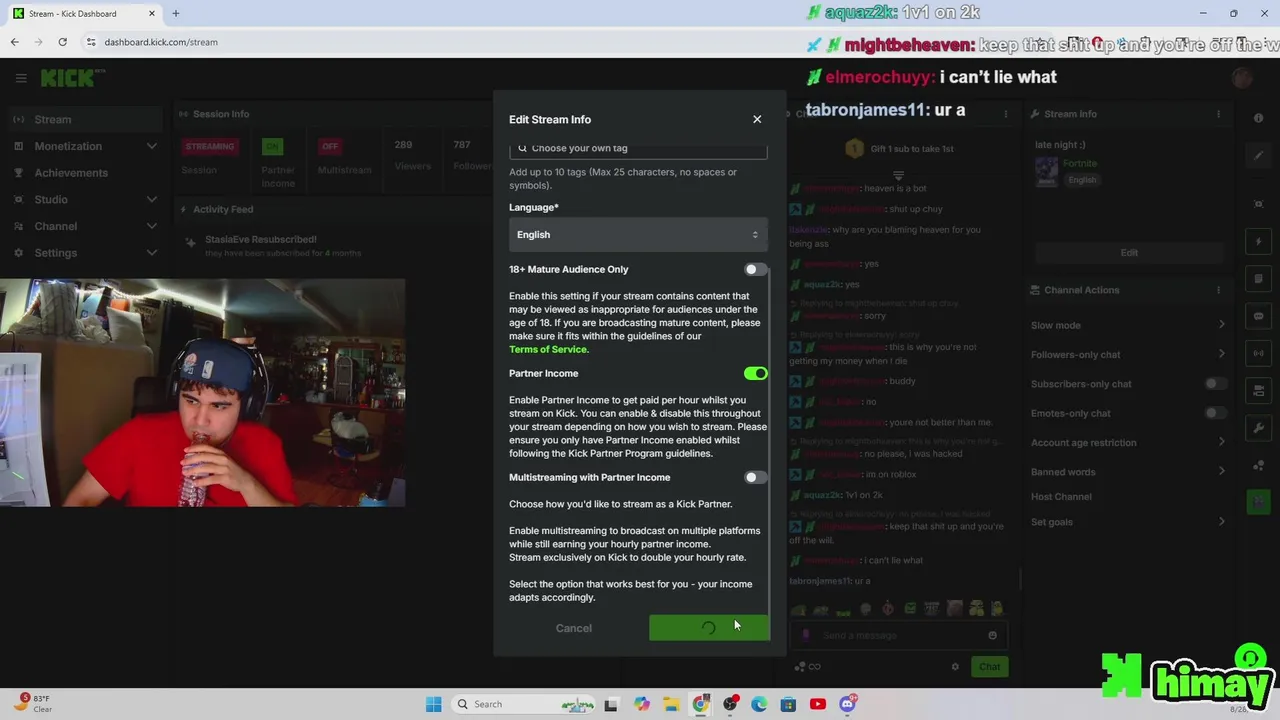Open chat settings gear icon
The width and height of the screenshot is (1280, 720).
(955, 667)
